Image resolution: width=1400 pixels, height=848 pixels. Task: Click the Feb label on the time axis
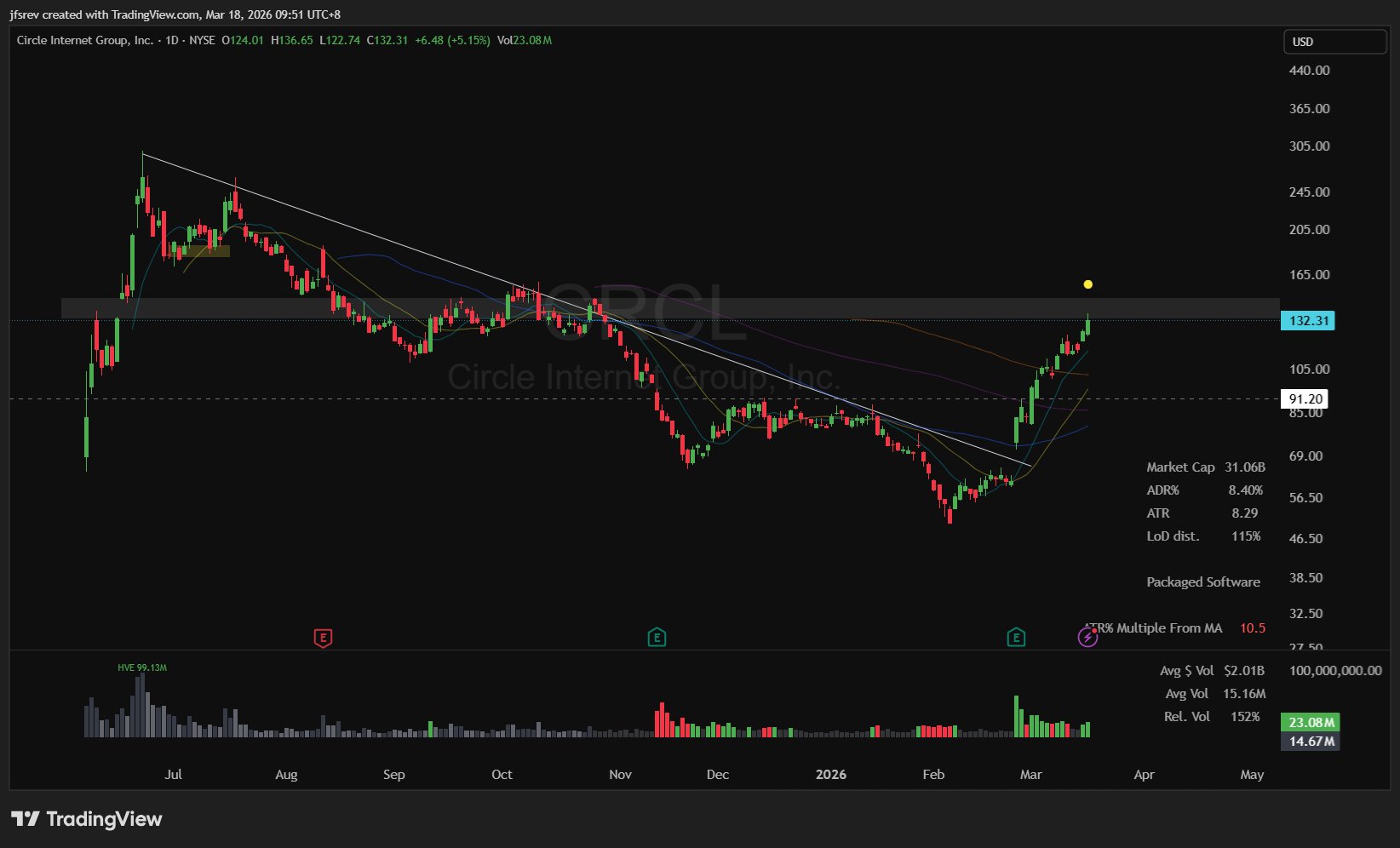[x=933, y=775]
